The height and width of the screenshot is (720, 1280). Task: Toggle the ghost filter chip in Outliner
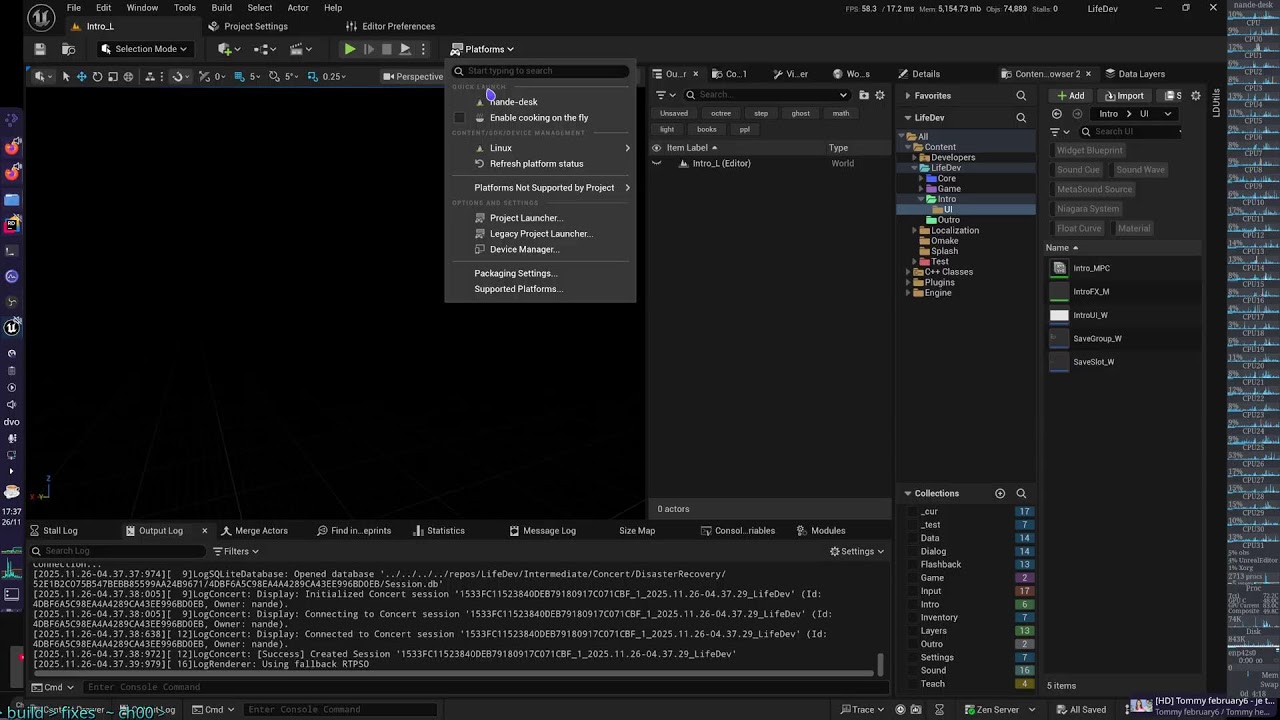tap(801, 113)
